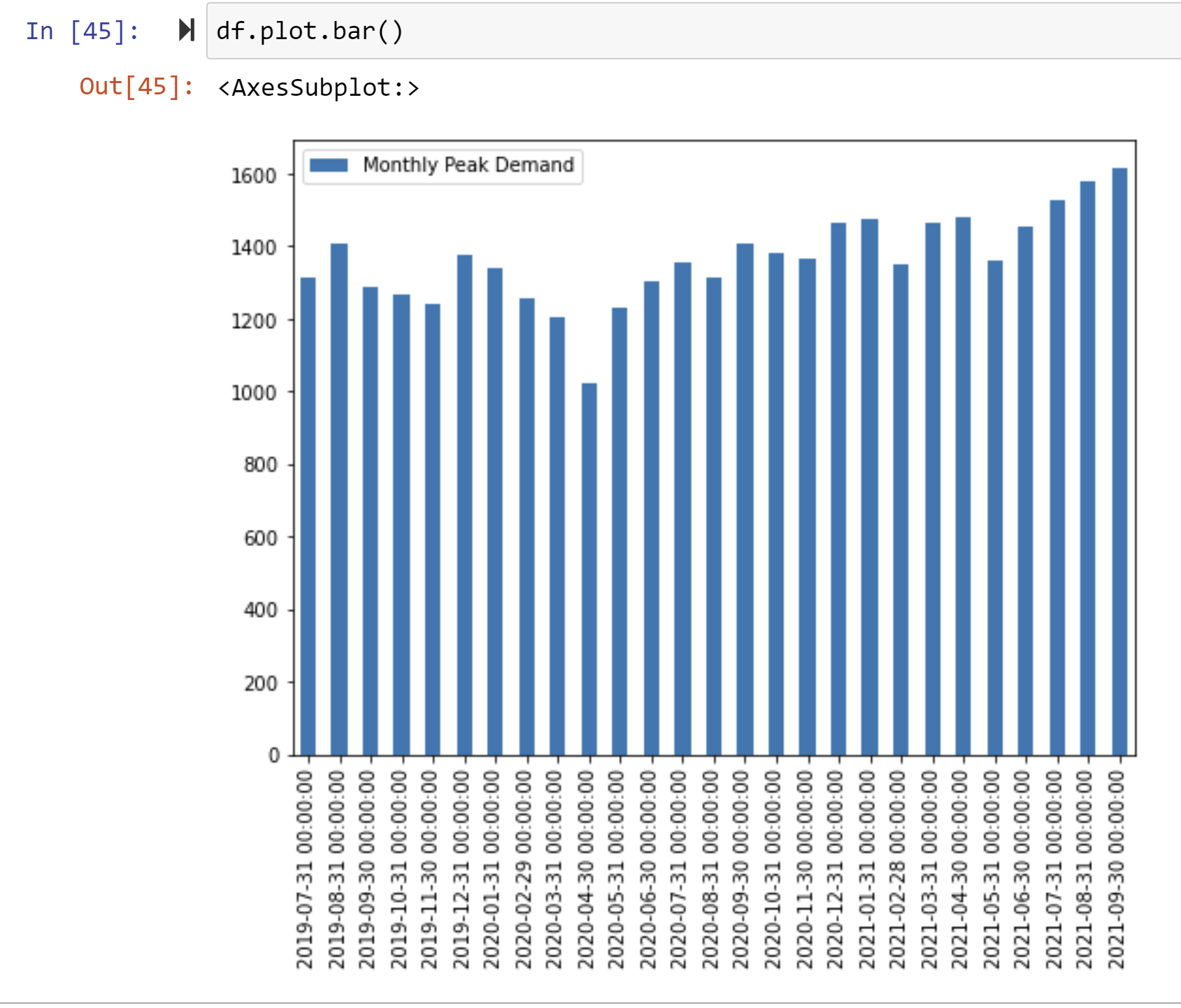Screen dimensions: 1181x1008
Task: Click the Monthly Peak Demand legend label
Action: [x=468, y=165]
